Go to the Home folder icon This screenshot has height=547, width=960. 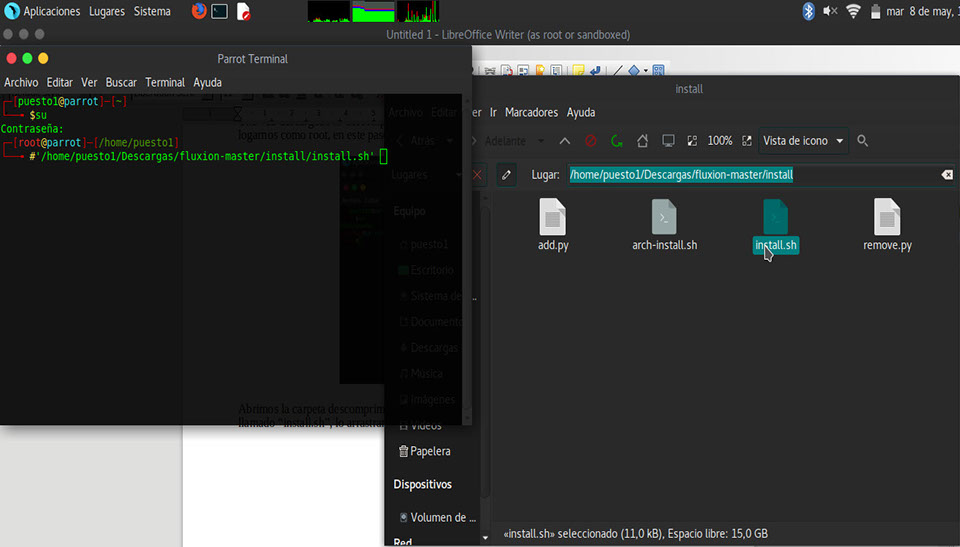click(x=643, y=141)
